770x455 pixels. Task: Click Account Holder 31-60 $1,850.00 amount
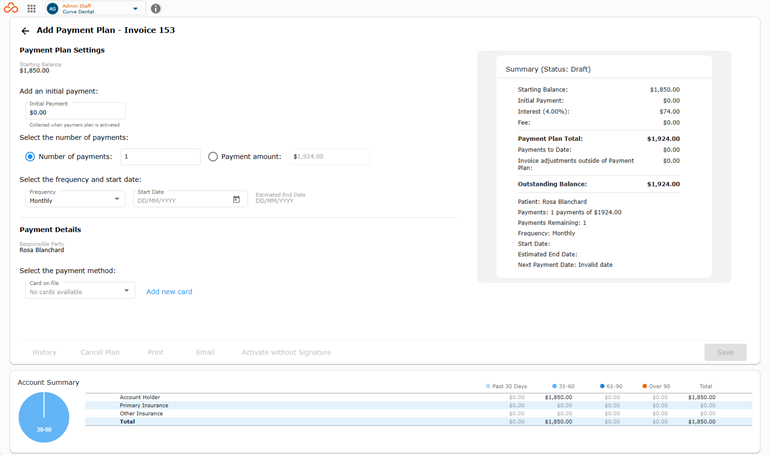pyautogui.click(x=558, y=397)
